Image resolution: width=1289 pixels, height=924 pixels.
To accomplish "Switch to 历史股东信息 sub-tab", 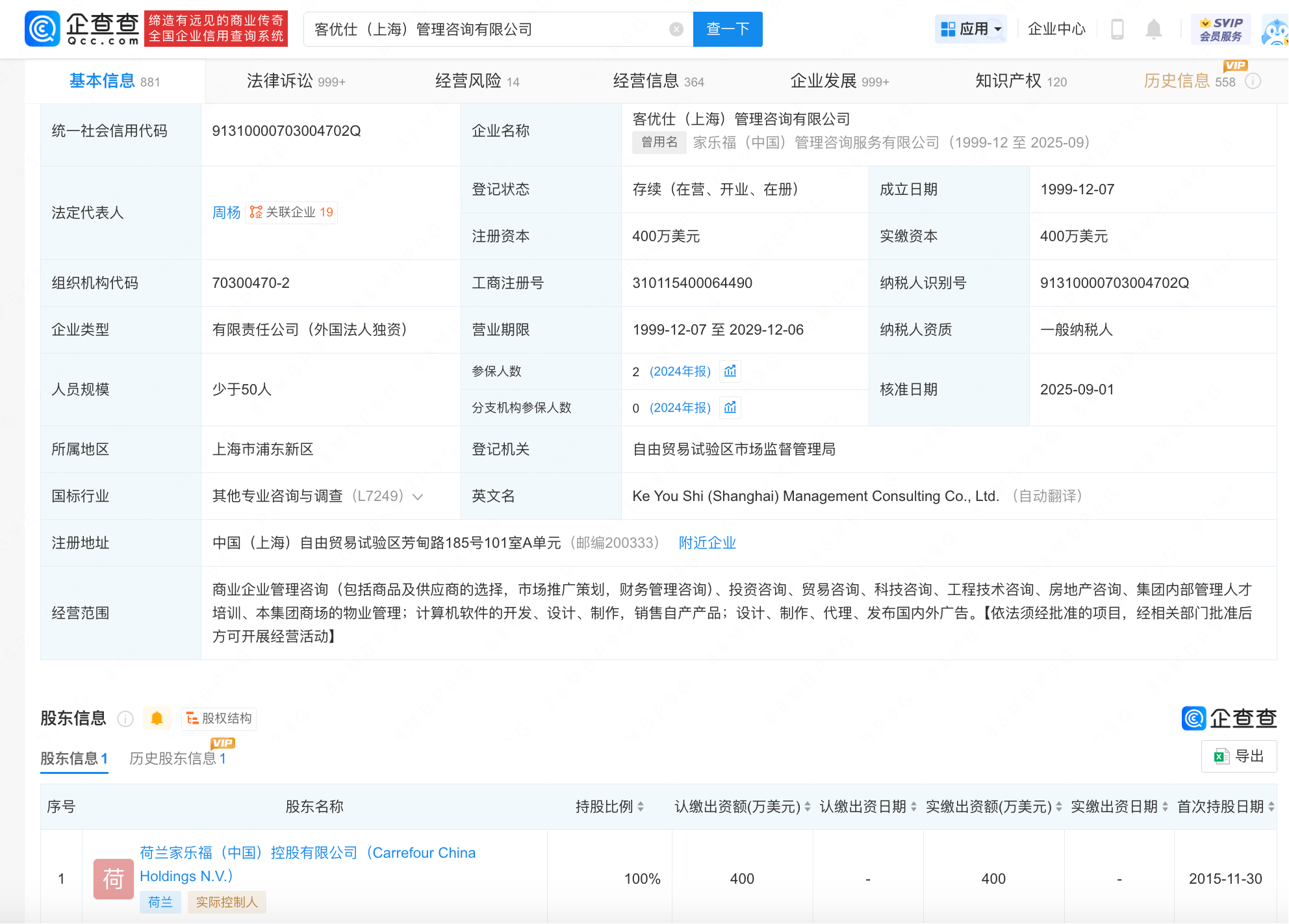I will pyautogui.click(x=177, y=758).
